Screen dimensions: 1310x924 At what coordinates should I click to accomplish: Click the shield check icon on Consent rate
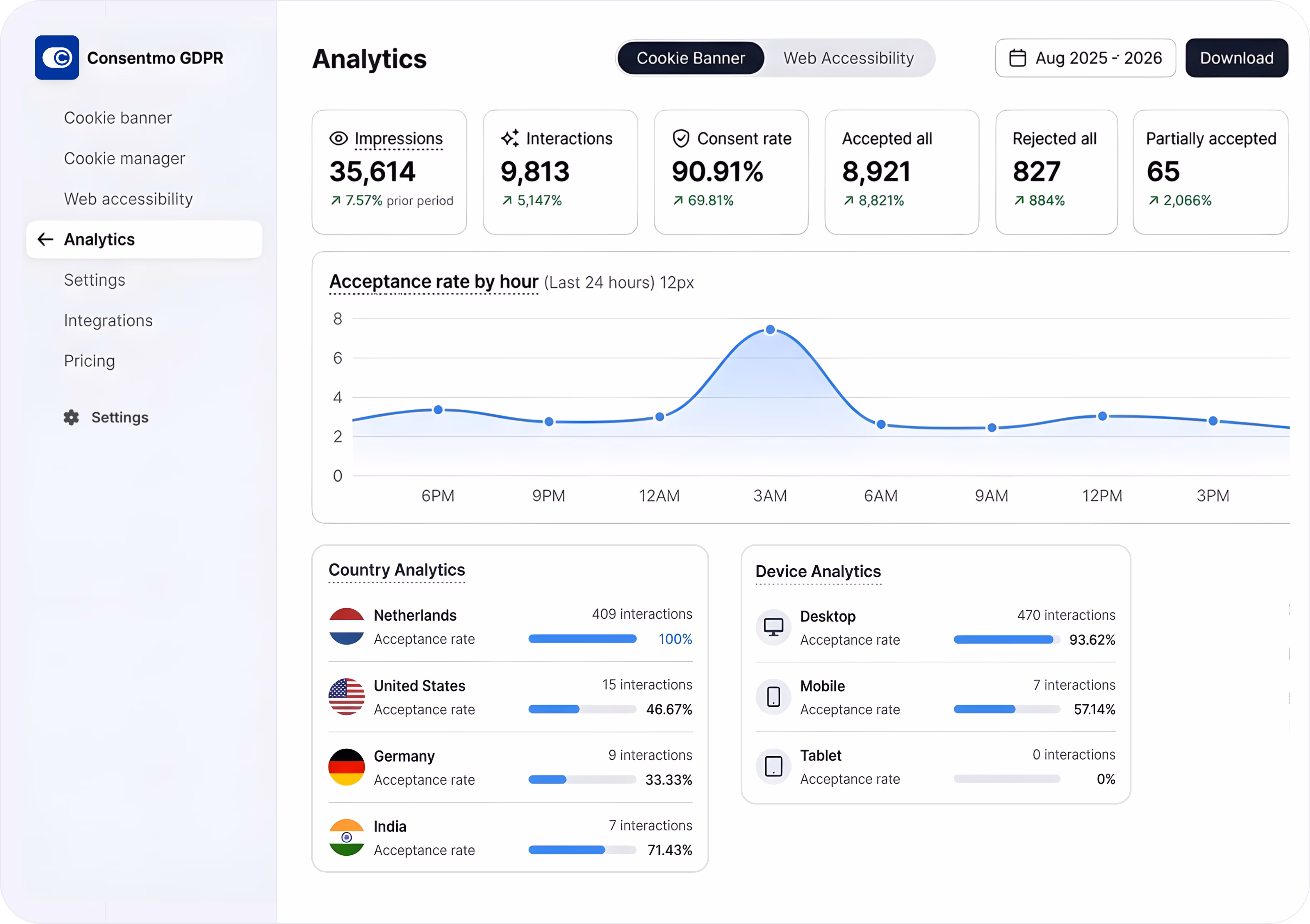click(681, 138)
